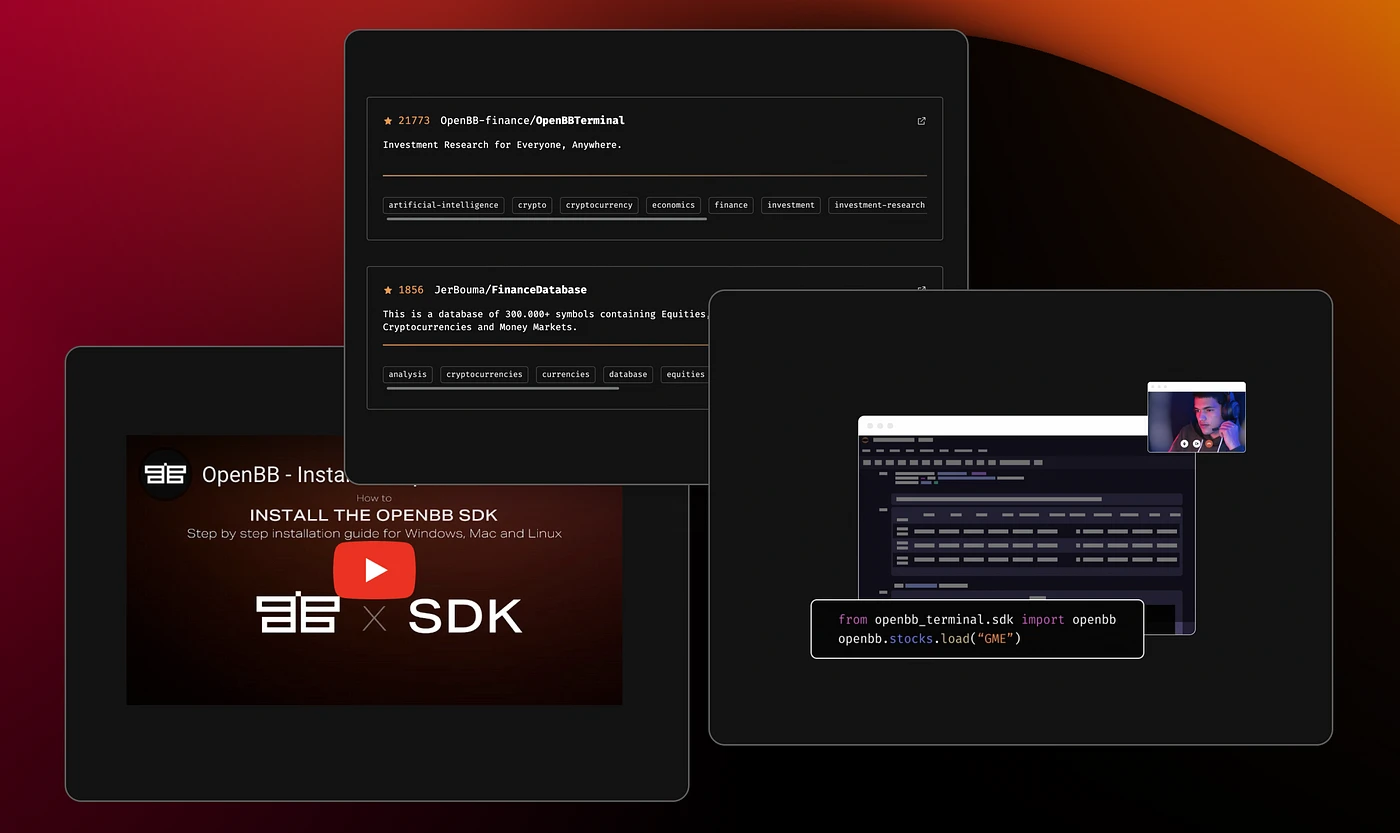Select the finance tag
The height and width of the screenshot is (833, 1400).
coord(731,205)
